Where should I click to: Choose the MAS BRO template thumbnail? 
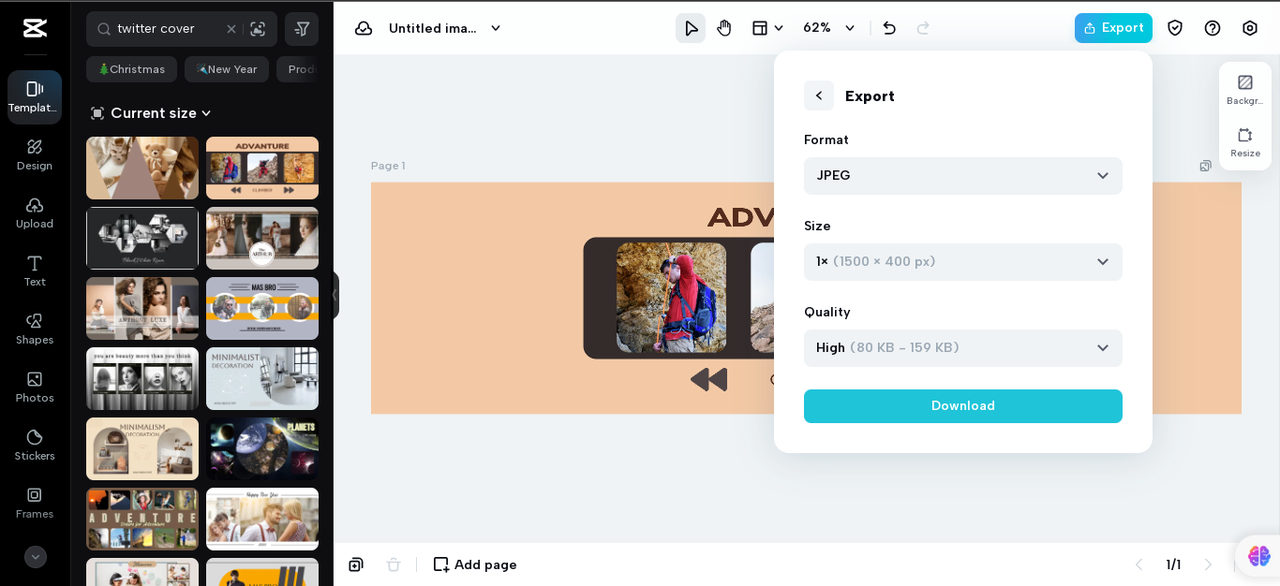tap(262, 308)
